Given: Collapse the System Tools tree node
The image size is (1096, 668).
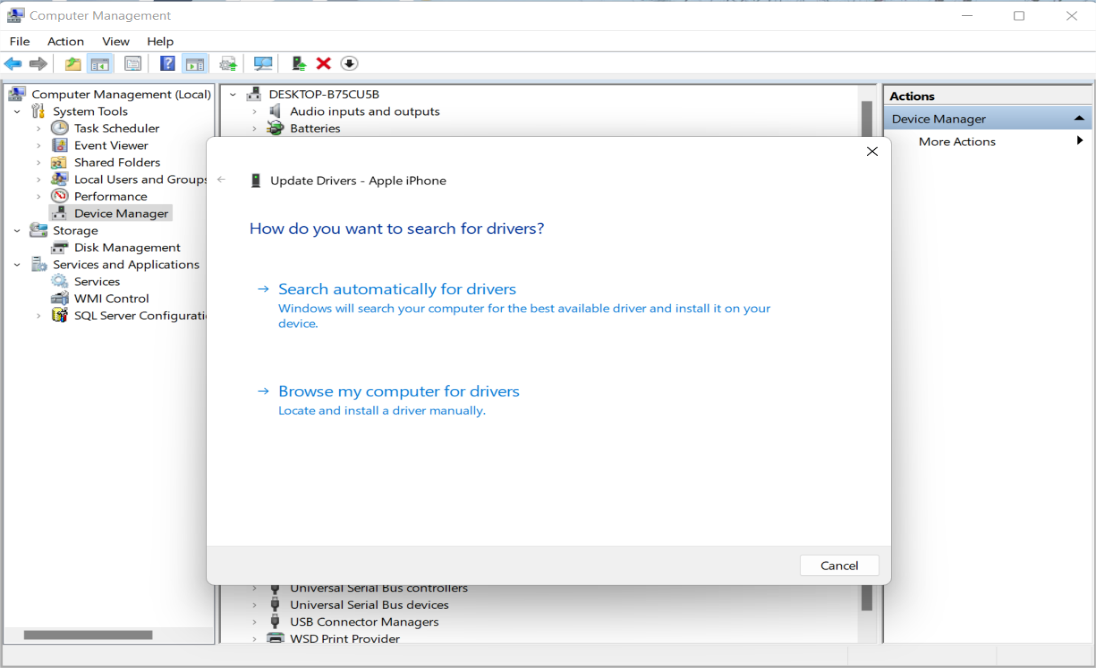Looking at the screenshot, I should click(x=17, y=112).
